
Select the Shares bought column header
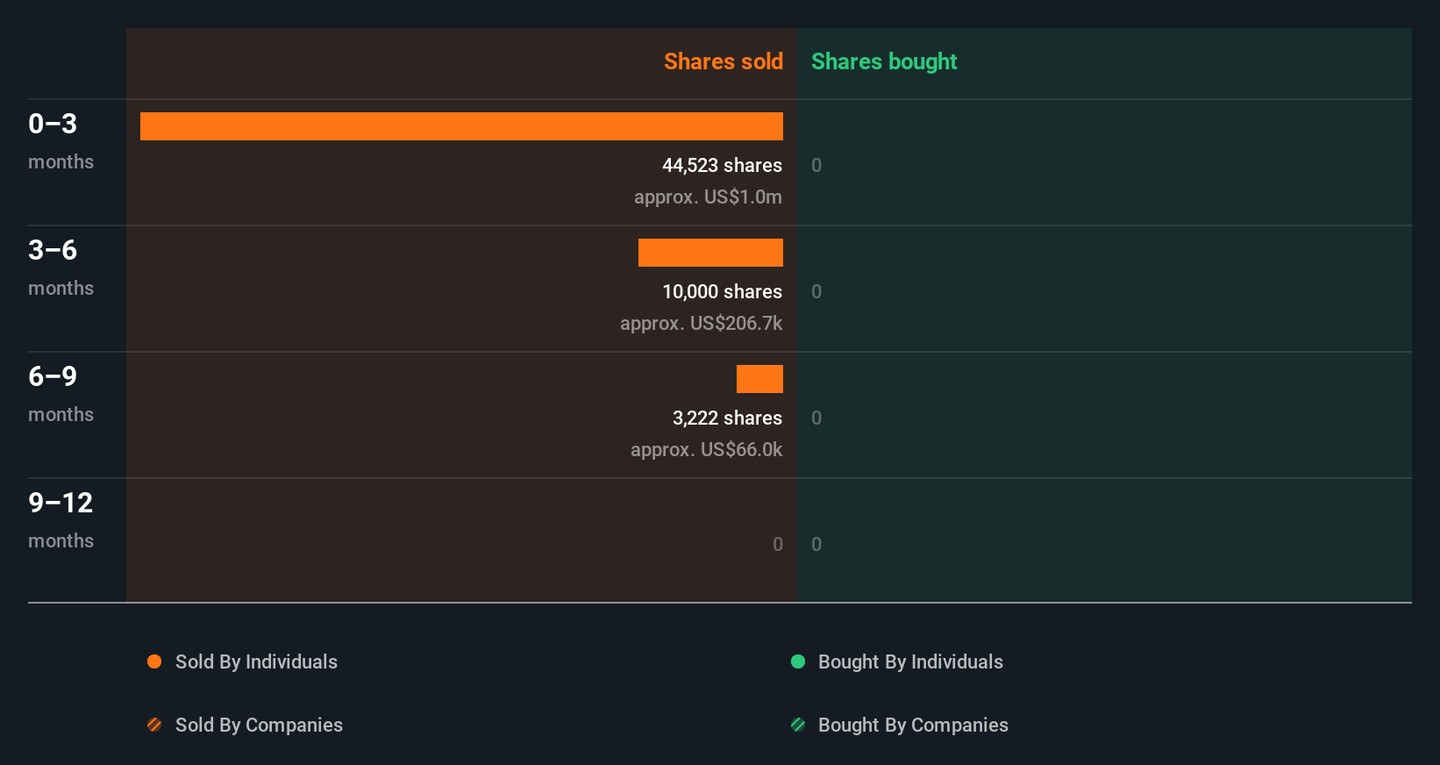pos(884,62)
